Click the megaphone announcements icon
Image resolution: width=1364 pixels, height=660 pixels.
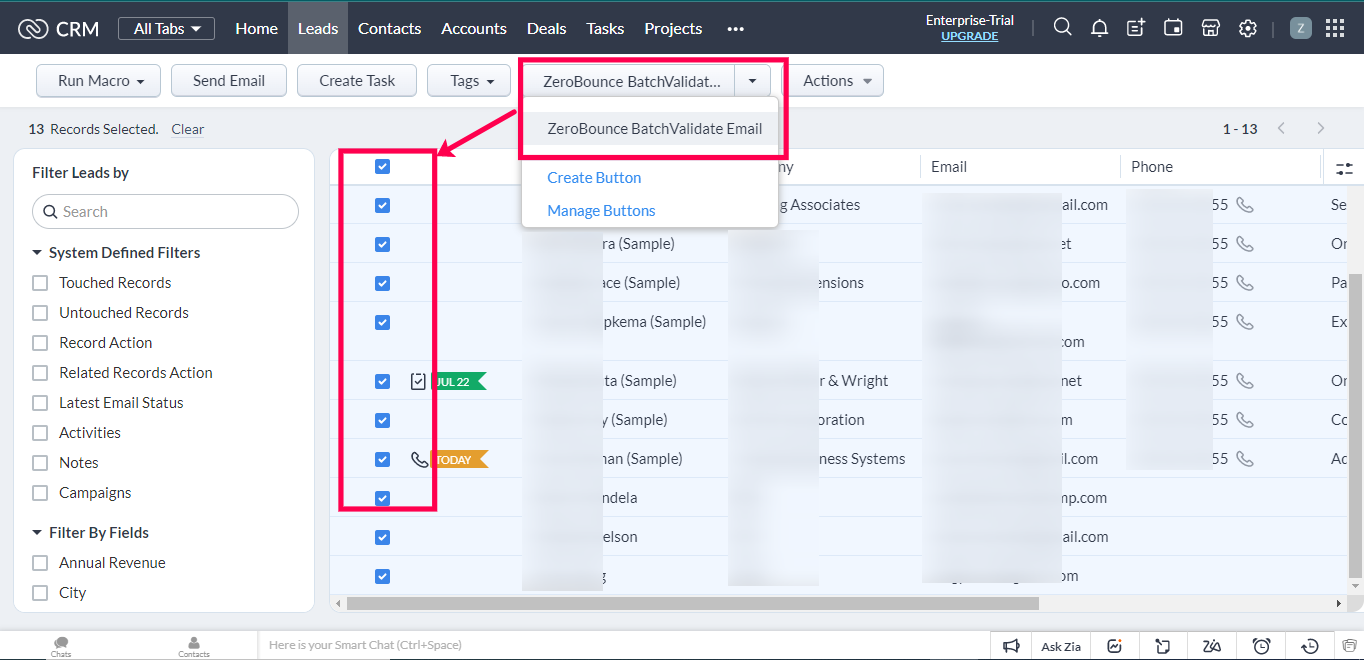point(1011,646)
